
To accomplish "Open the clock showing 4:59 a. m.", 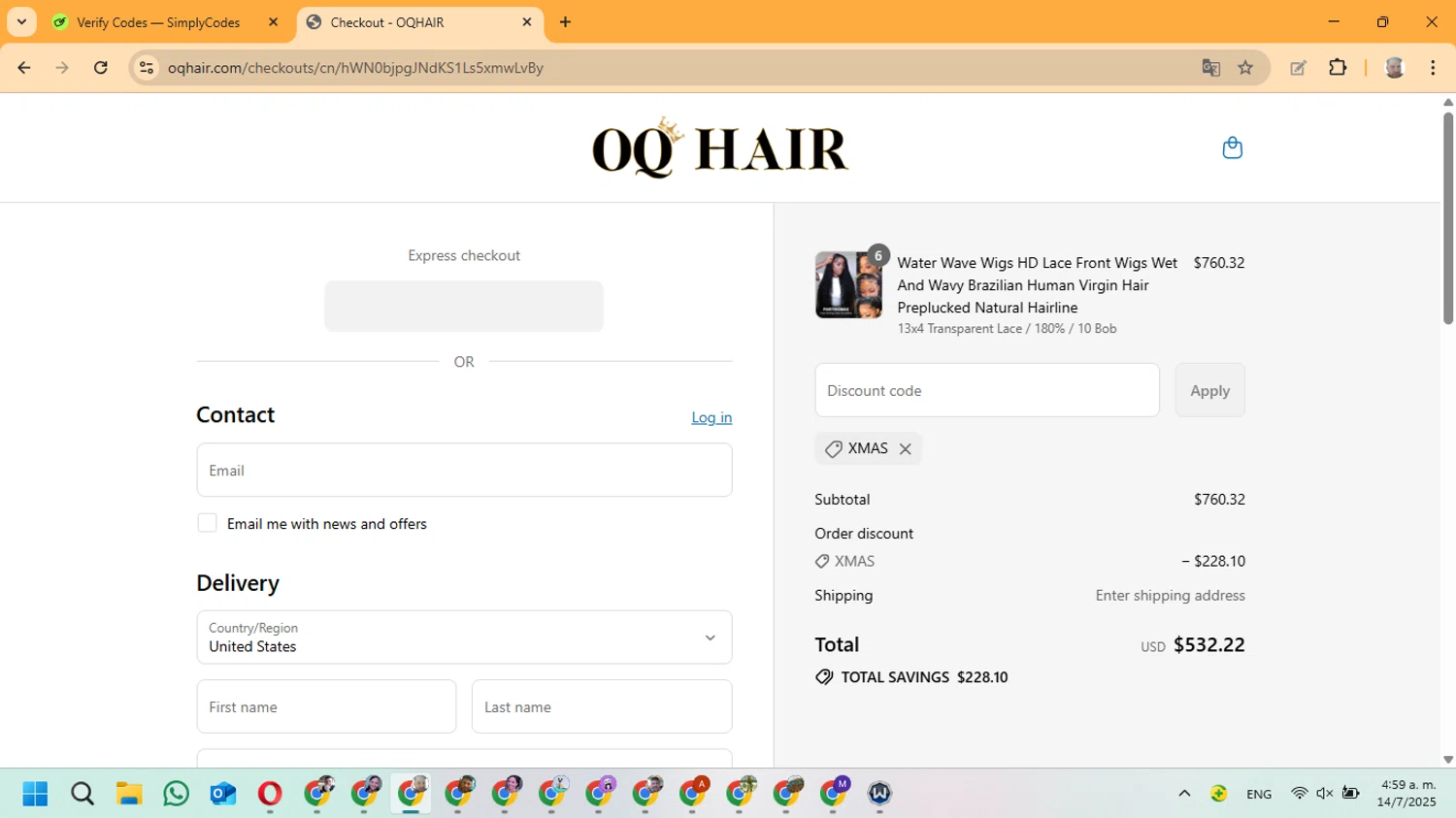I will click(1406, 794).
